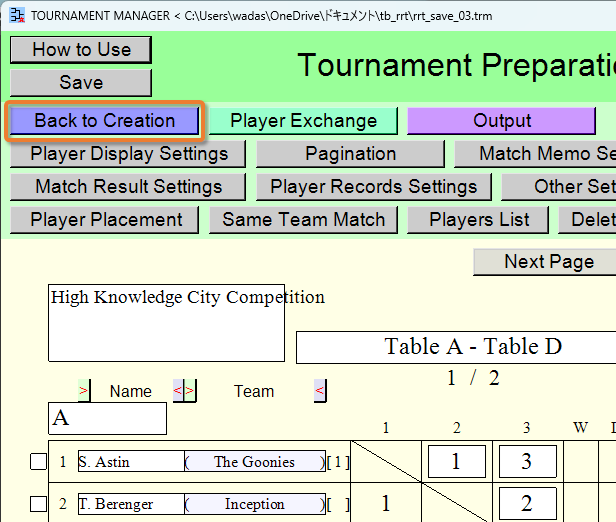Image resolution: width=616 pixels, height=522 pixels.
Task: Go to the Next Page
Action: [x=545, y=262]
